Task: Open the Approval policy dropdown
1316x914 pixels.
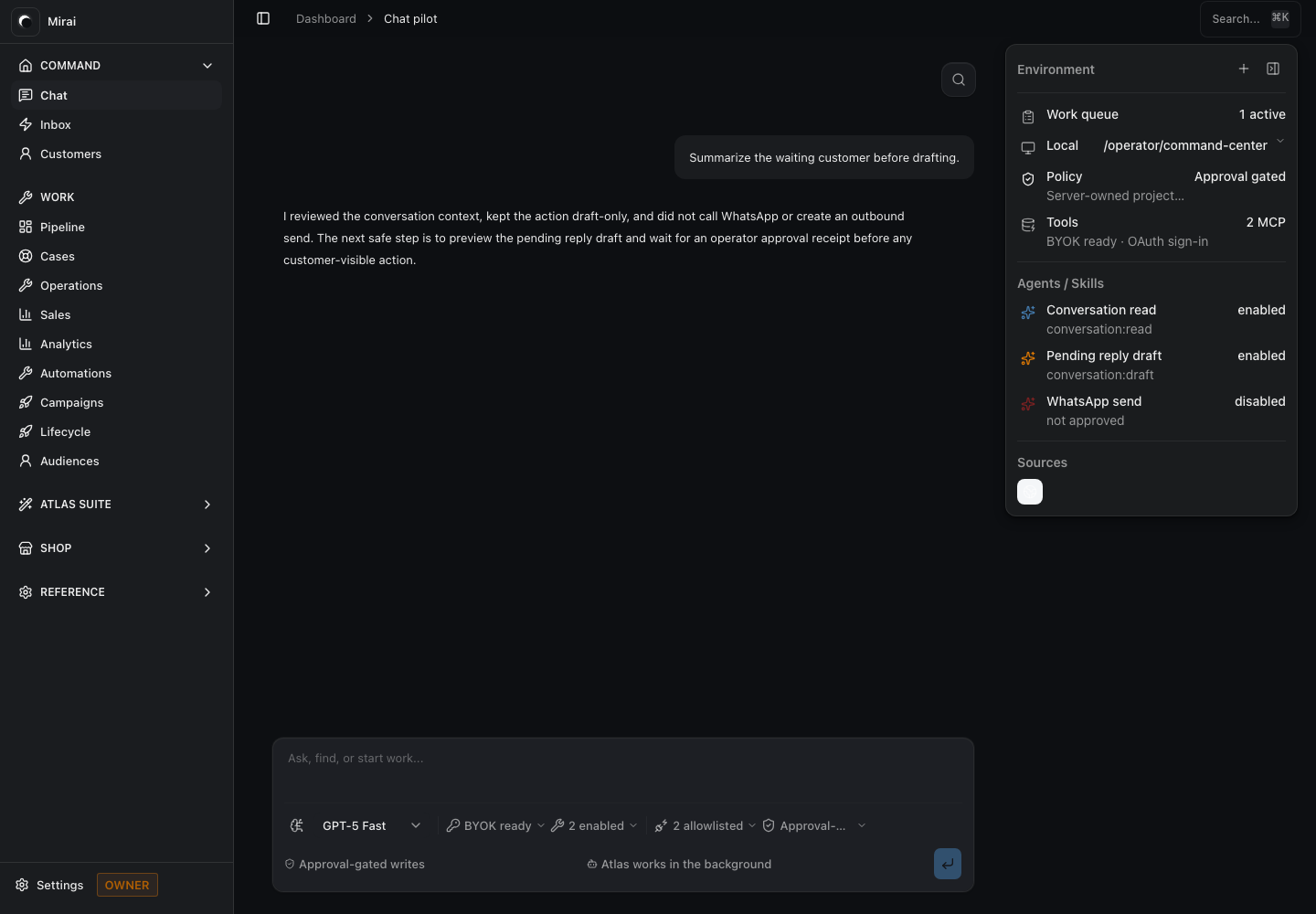Action: click(814, 825)
